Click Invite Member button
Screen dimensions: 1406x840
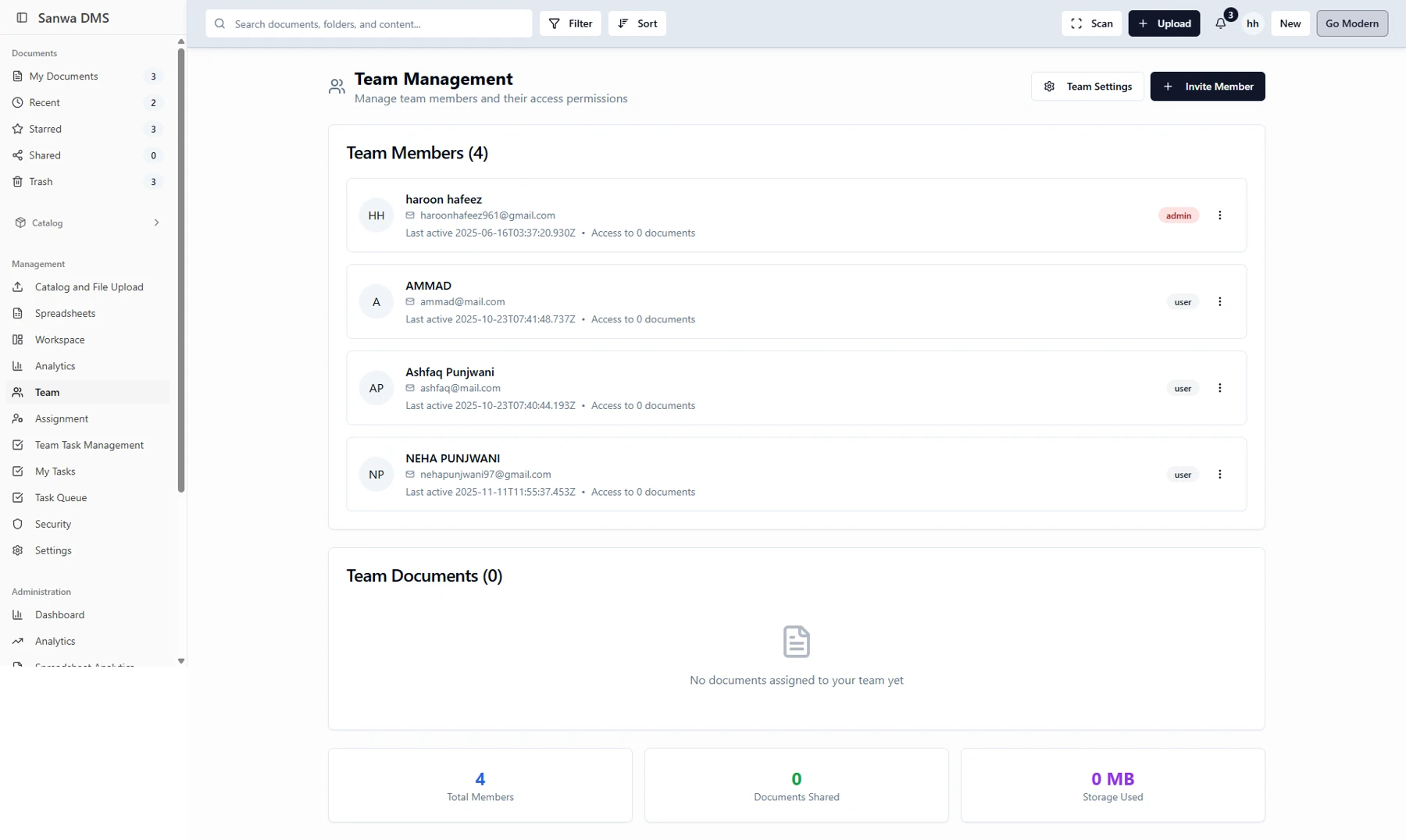pyautogui.click(x=1208, y=87)
